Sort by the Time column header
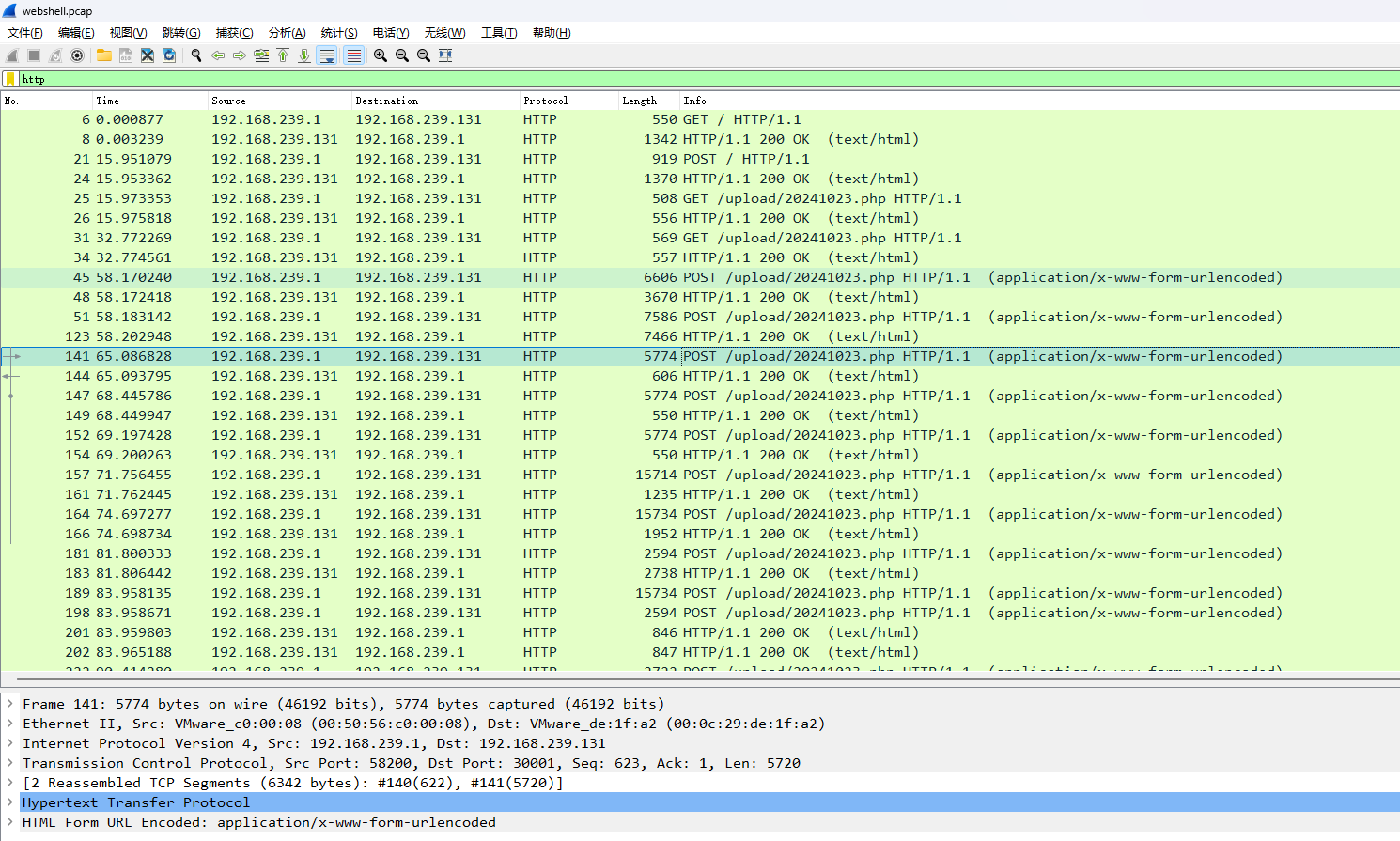This screenshot has height=841, width=1400. pyautogui.click(x=149, y=101)
